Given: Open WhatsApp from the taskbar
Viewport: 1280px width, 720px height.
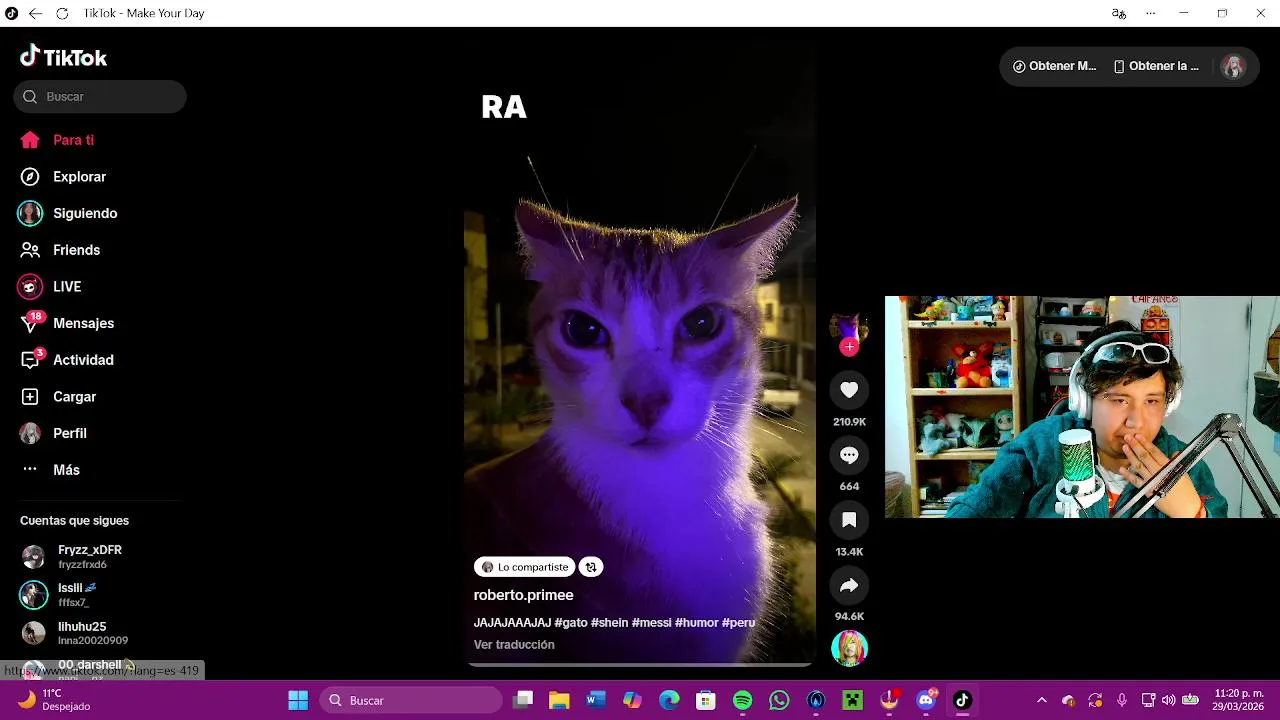Looking at the screenshot, I should 779,700.
